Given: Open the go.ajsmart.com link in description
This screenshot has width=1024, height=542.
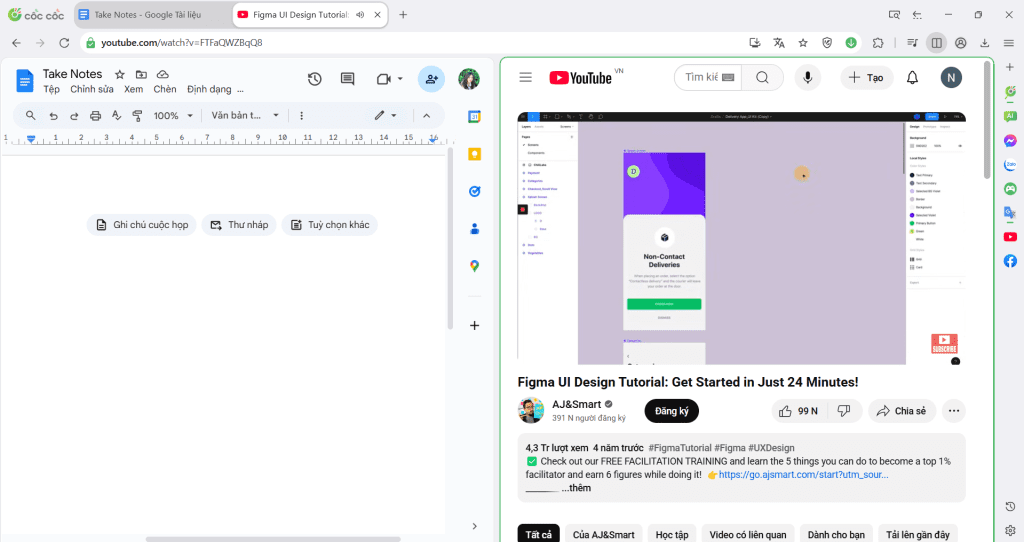Looking at the screenshot, I should pos(803,475).
